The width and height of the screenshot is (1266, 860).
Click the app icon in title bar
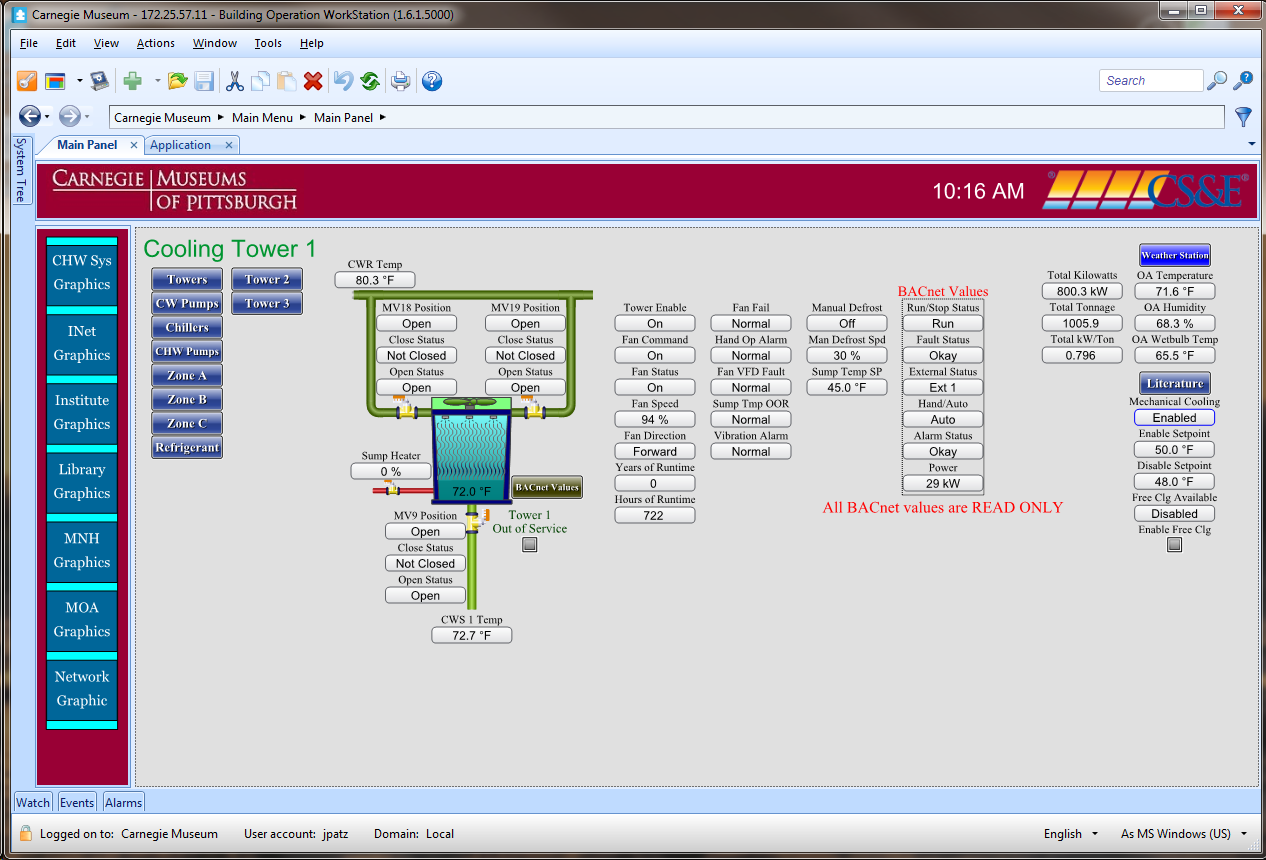[18, 15]
